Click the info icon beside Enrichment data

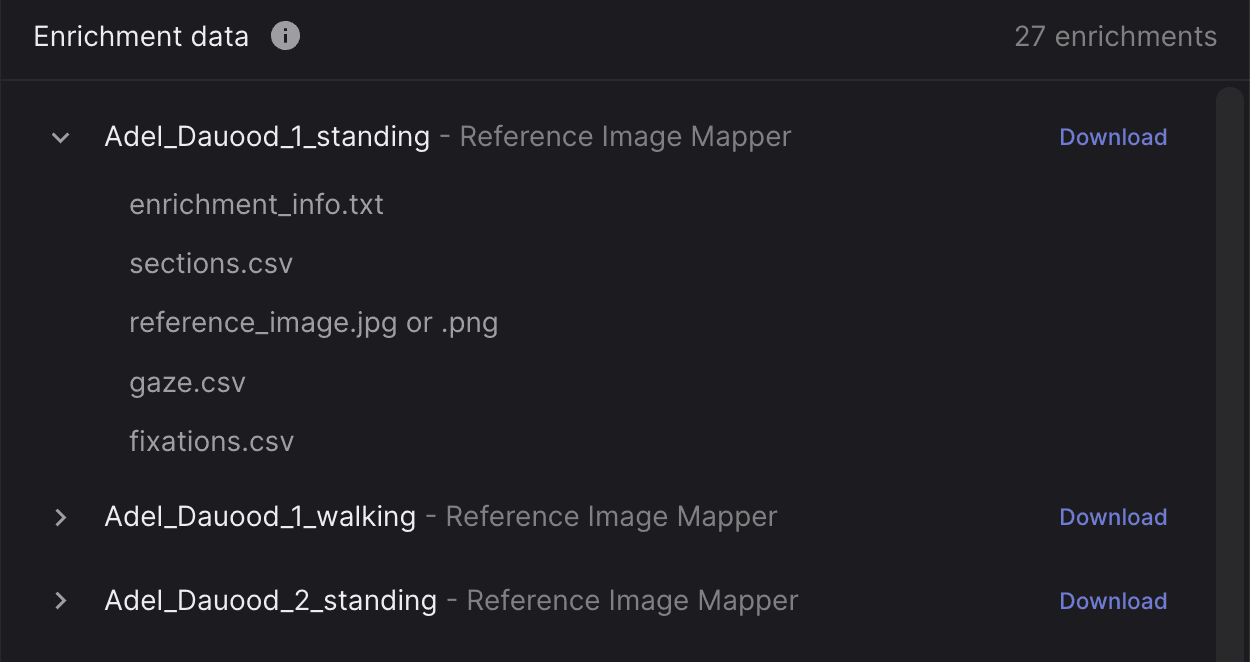[285, 37]
